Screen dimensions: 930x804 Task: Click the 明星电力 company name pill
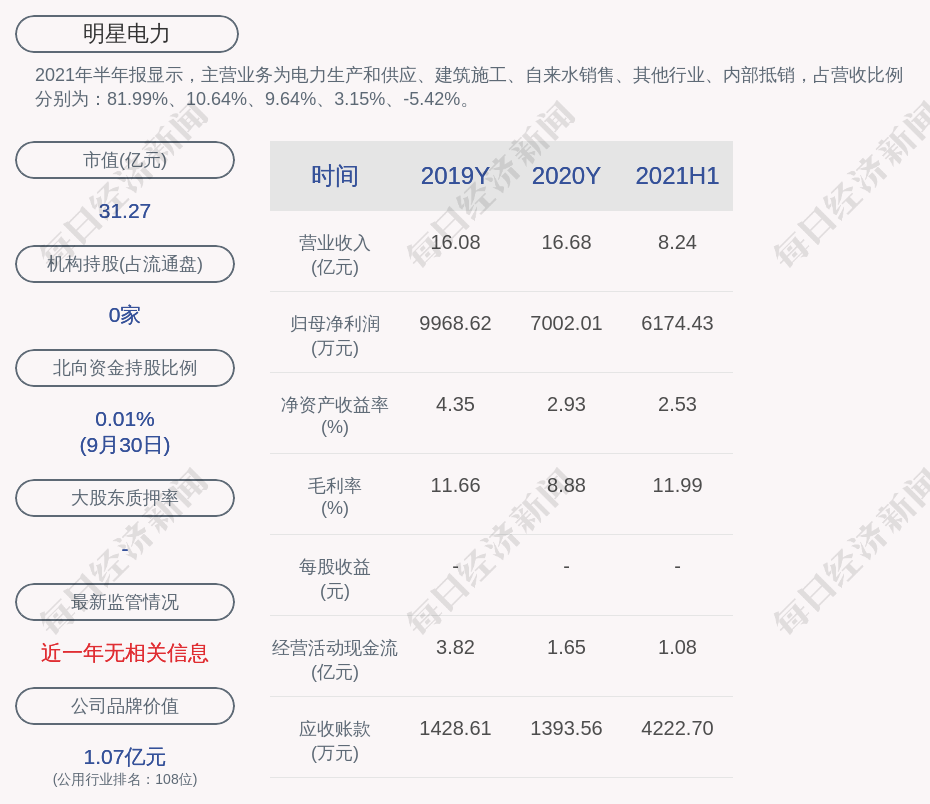(x=126, y=34)
